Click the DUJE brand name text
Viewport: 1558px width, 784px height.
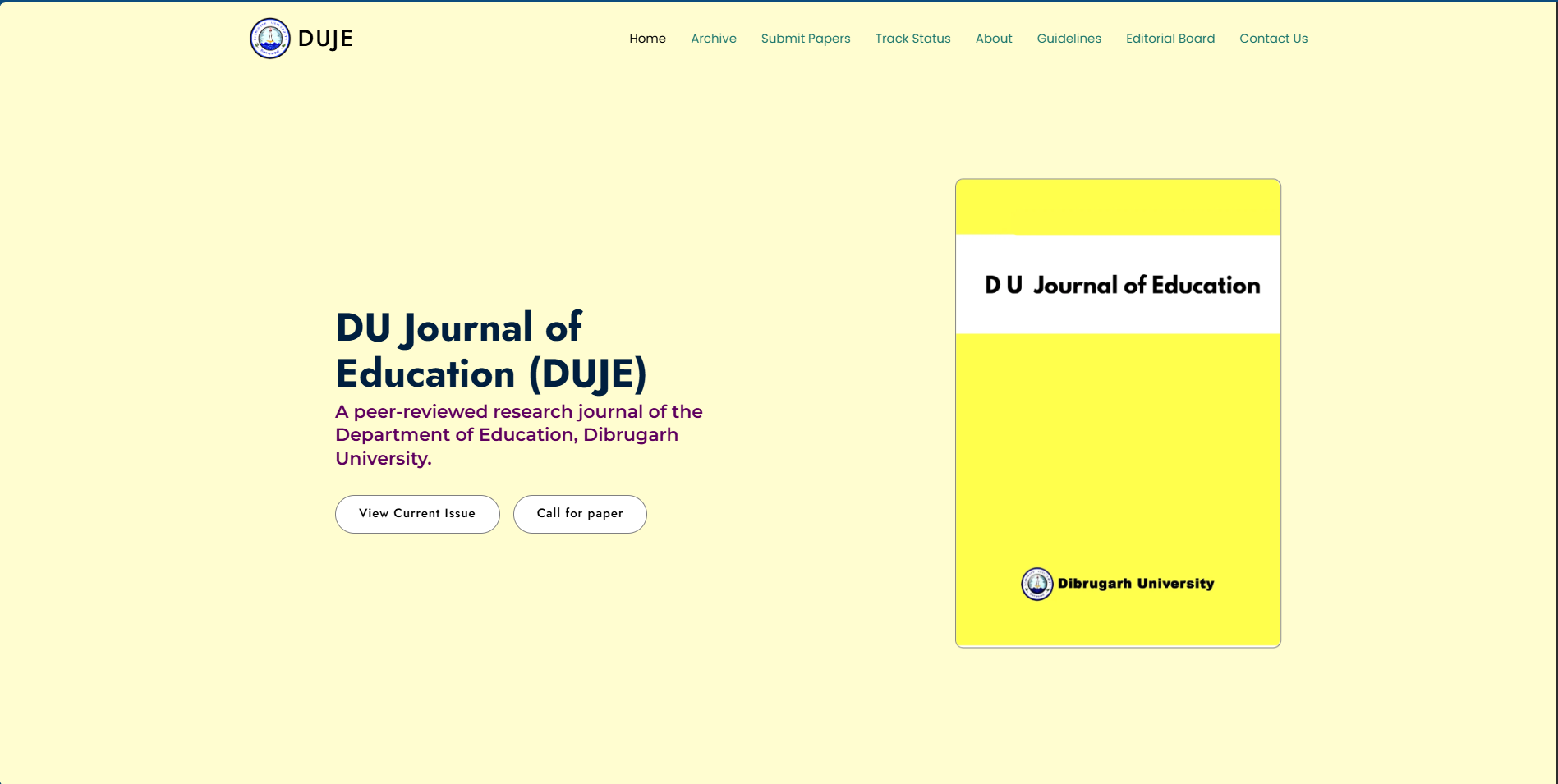point(325,39)
